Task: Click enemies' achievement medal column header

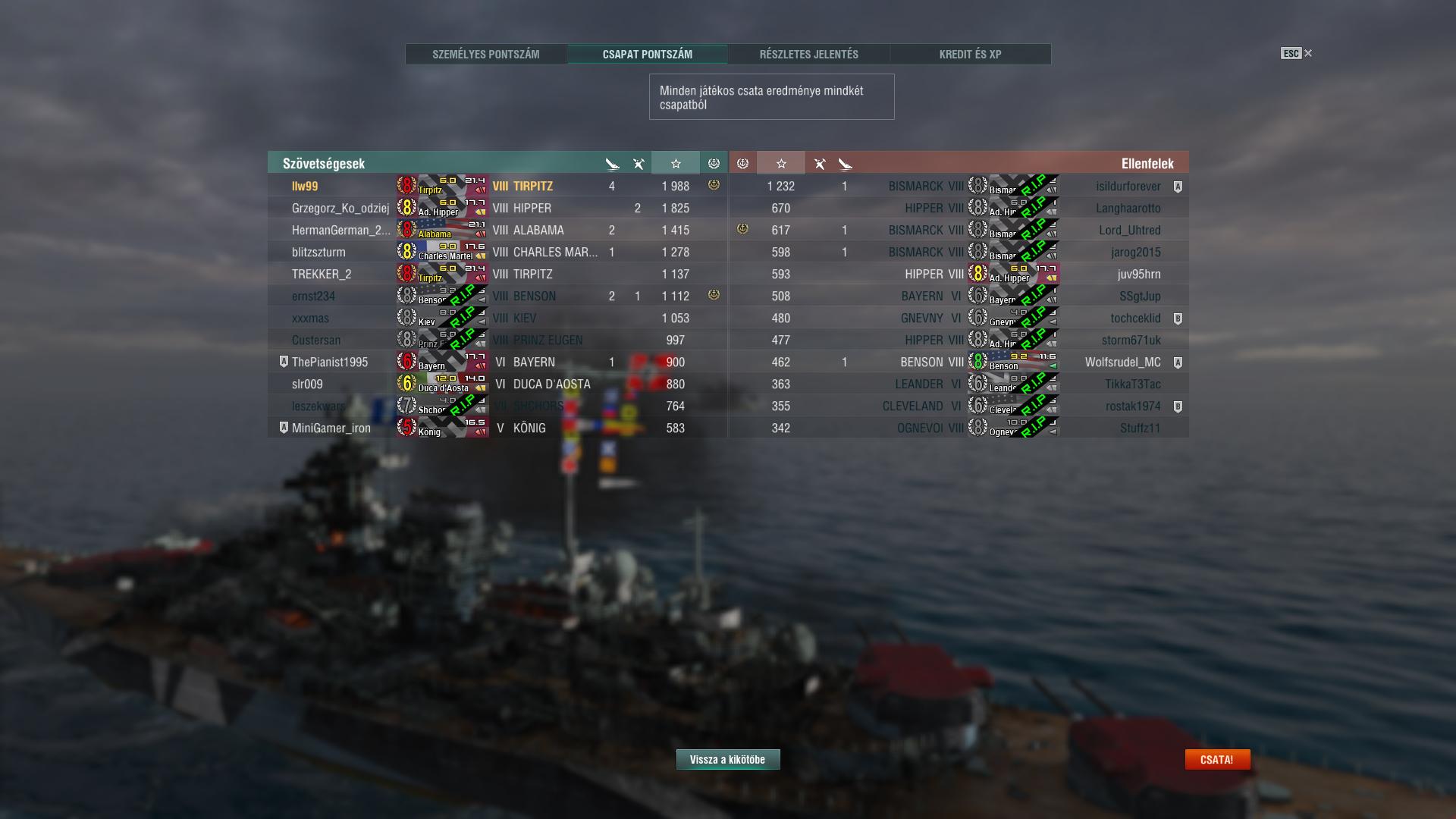Action: point(742,163)
